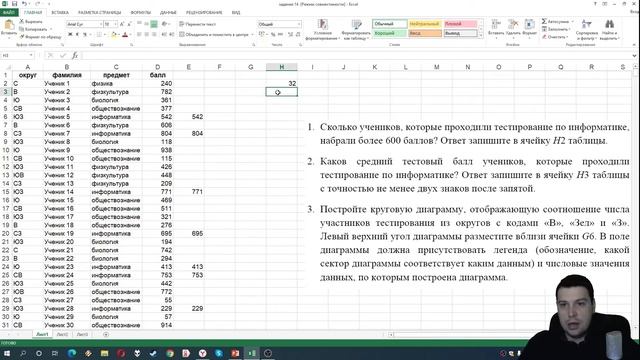The width and height of the screenshot is (640, 360).
Task: Open Sort and Filter (Сортировка и фильтр)
Action: [587, 29]
